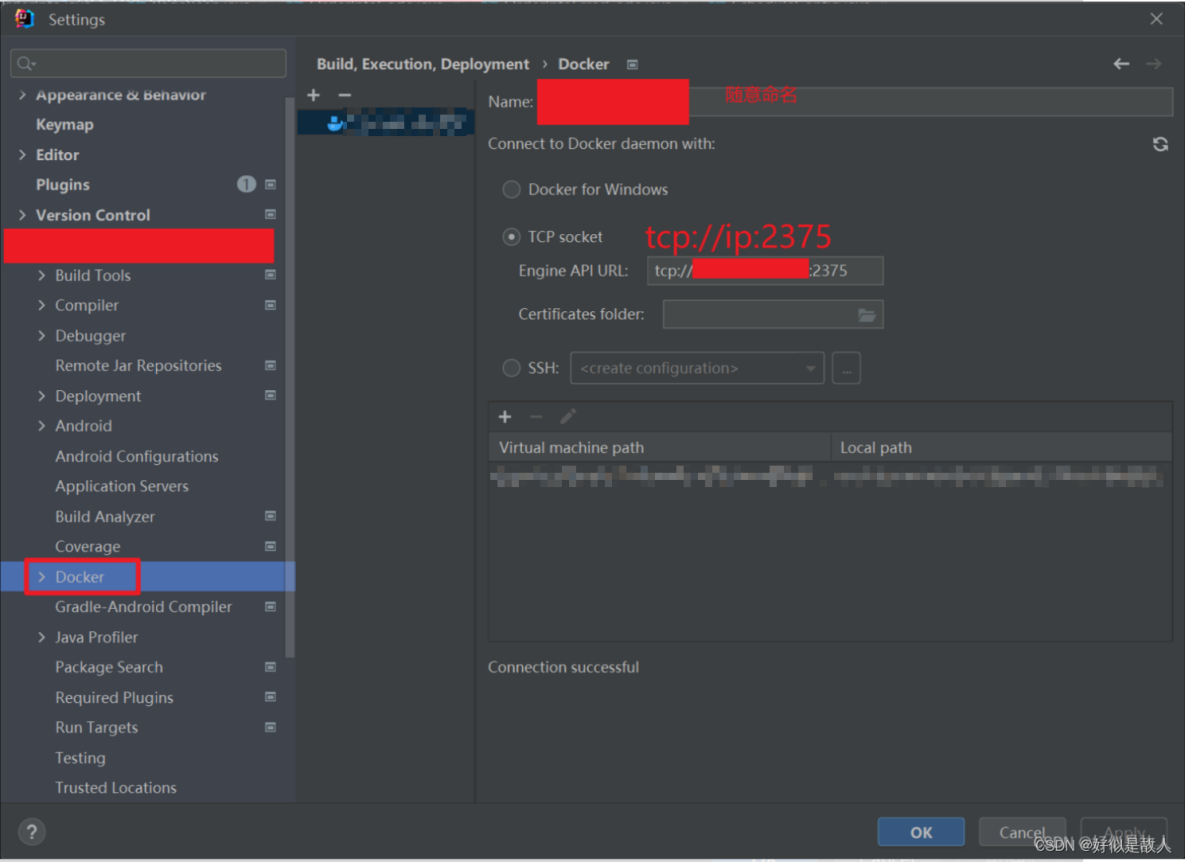Screen dimensions: 1185x862
Task: Open the SSH create configuration dropdown
Action: click(x=697, y=368)
